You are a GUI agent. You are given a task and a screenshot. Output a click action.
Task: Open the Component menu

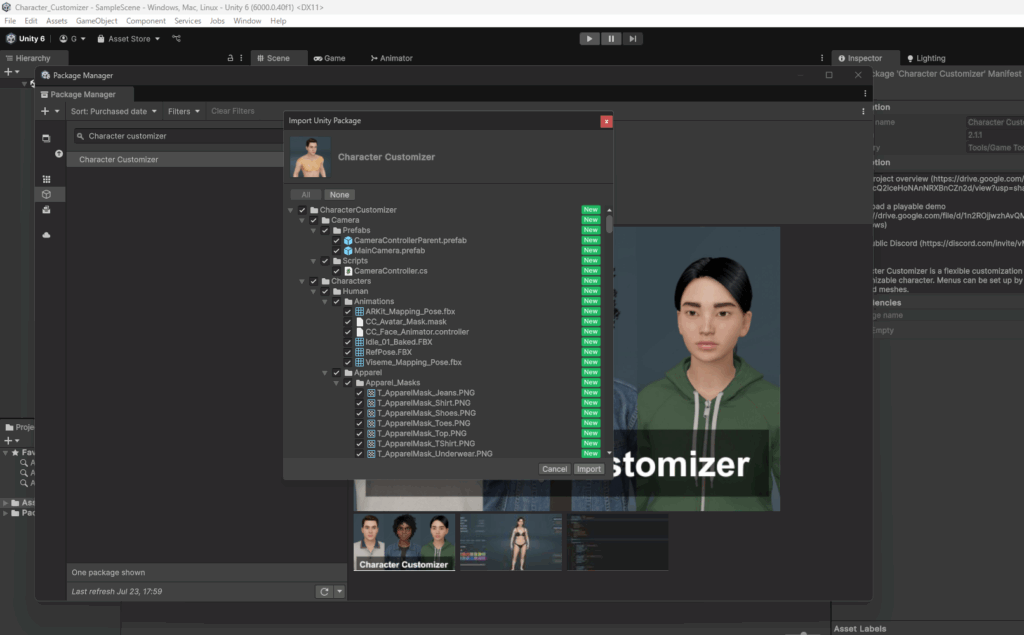tap(146, 21)
